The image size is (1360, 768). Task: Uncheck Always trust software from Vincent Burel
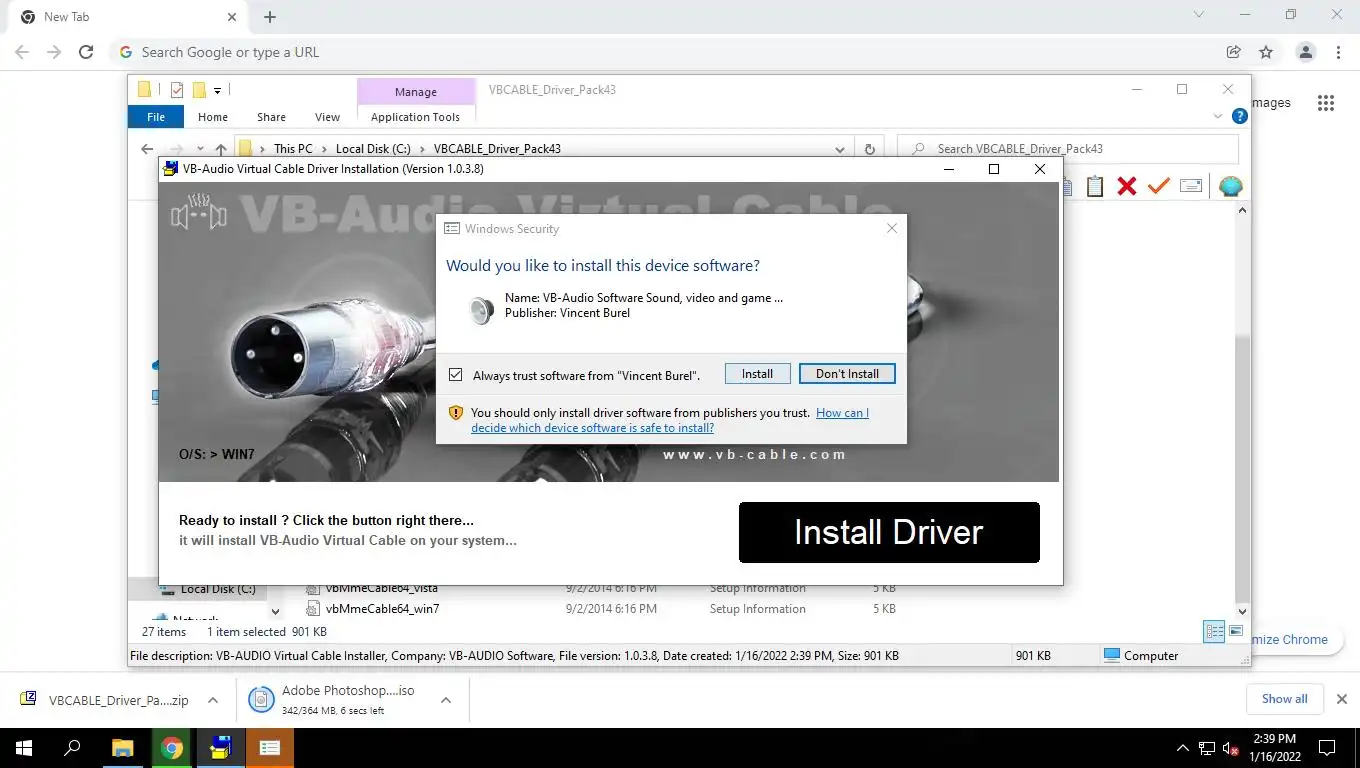point(456,375)
